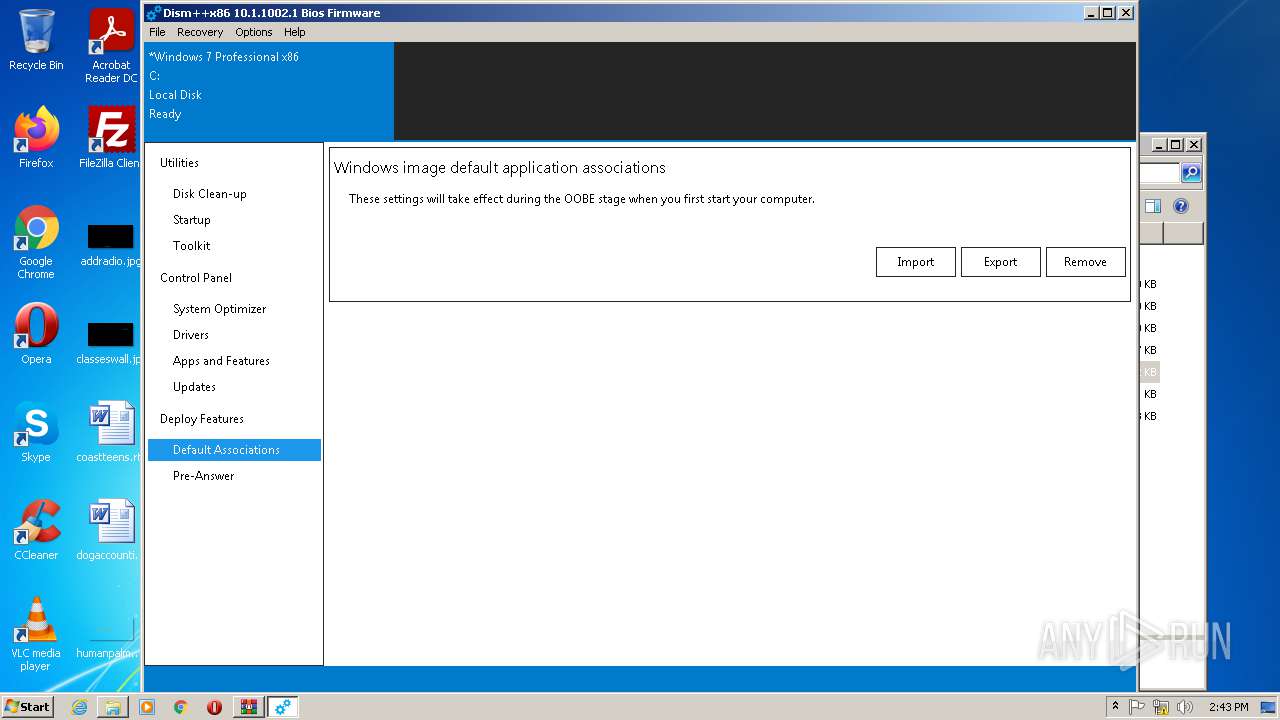Click the Action Center flag icon
Image resolution: width=1280 pixels, height=720 pixels.
coord(1138,707)
